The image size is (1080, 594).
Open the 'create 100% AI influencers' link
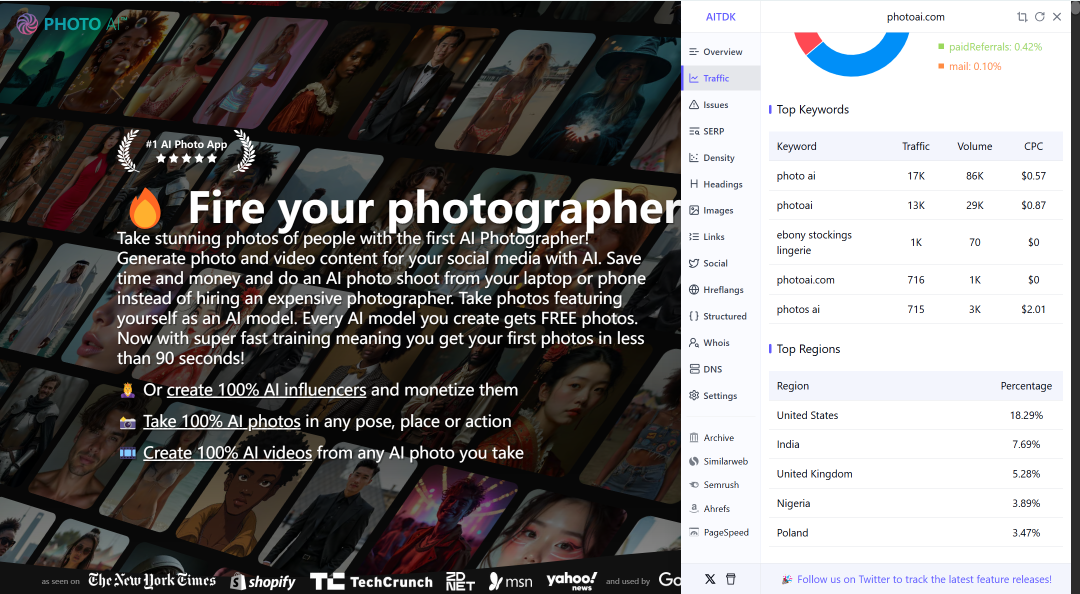point(267,390)
